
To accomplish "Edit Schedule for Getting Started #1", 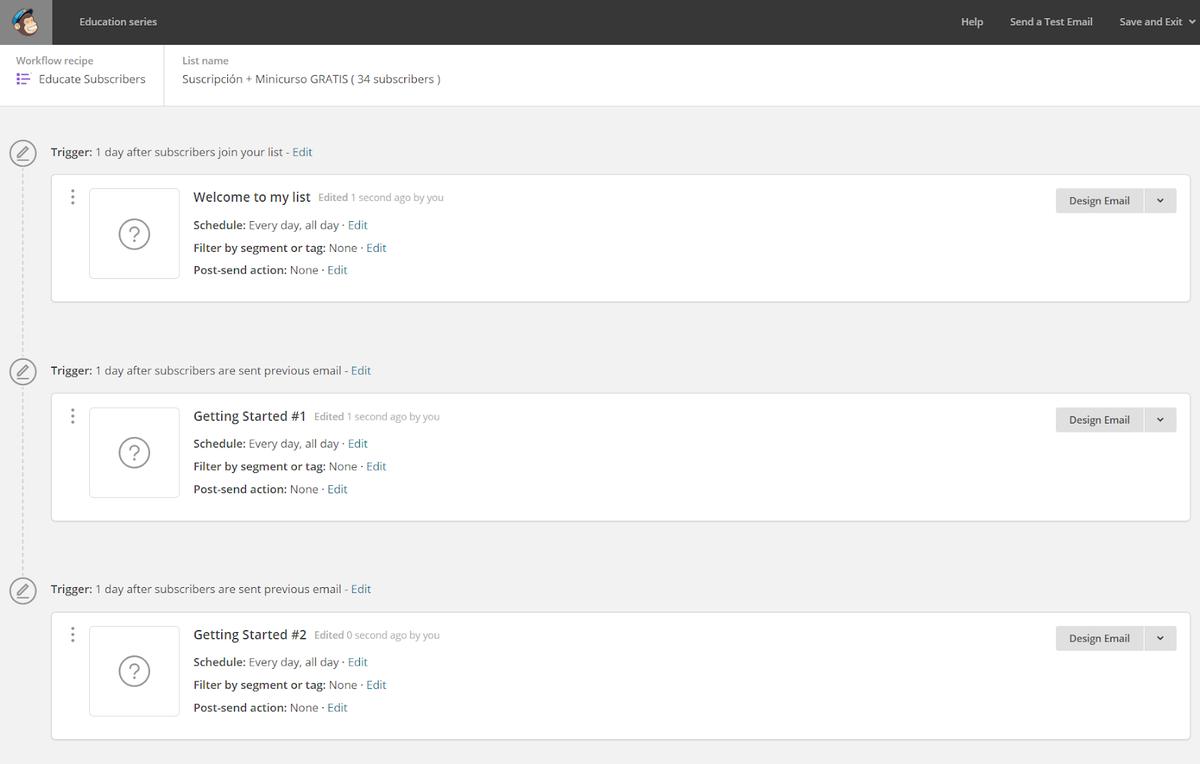I will [357, 444].
